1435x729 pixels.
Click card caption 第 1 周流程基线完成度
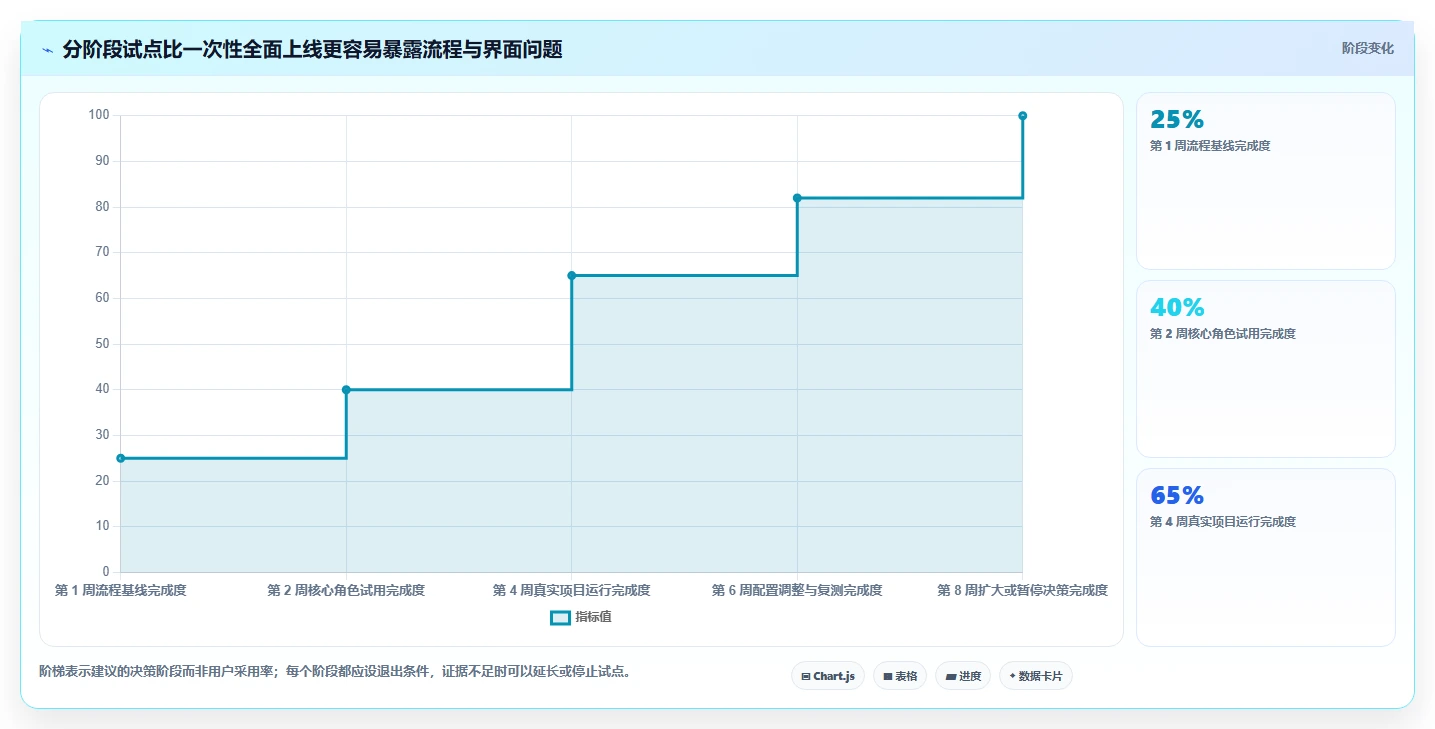[x=1210, y=146]
